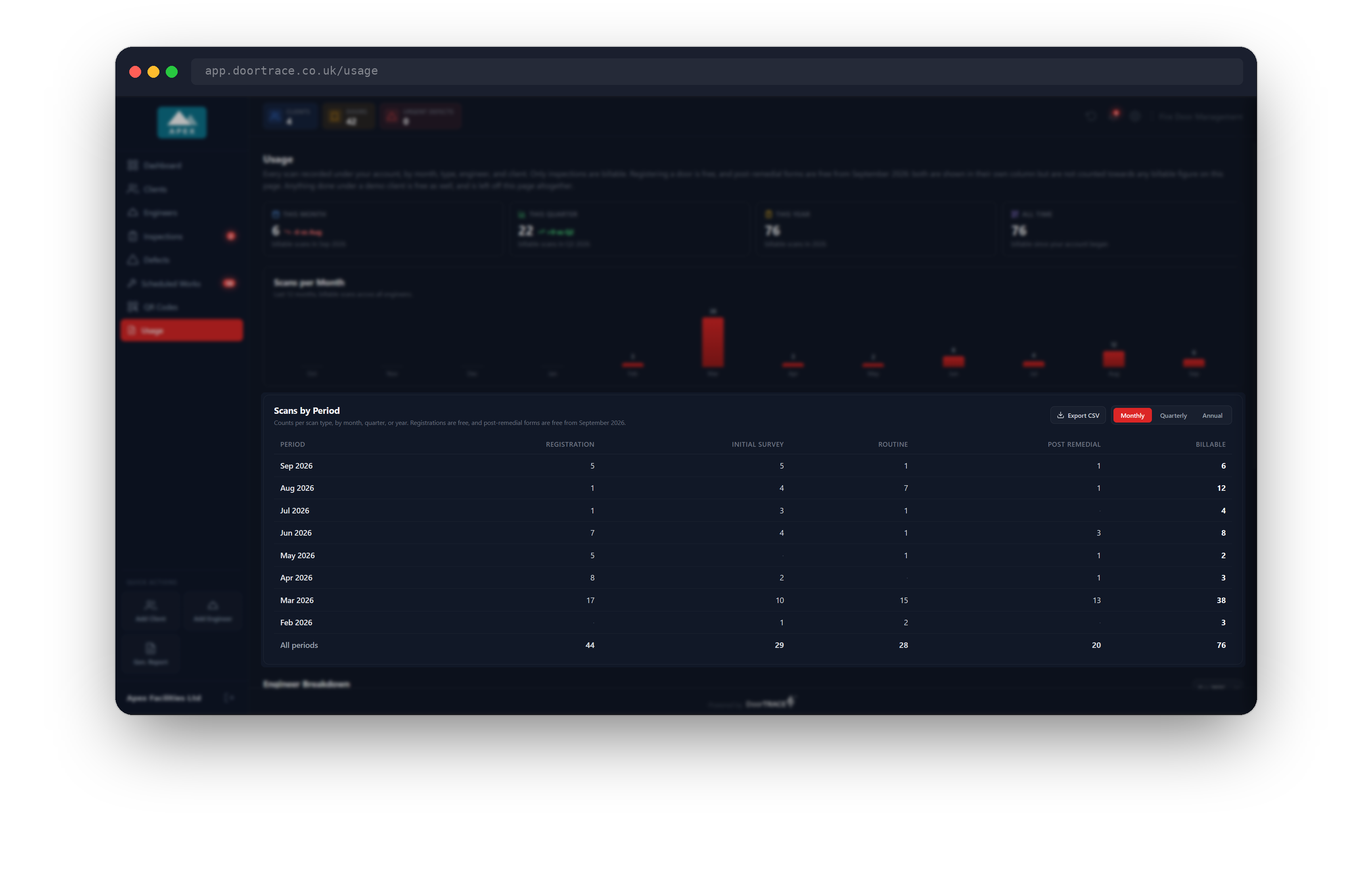Click registration value 8 for Apr 2026
Screen dimensions: 1372x880
pyautogui.click(x=592, y=578)
